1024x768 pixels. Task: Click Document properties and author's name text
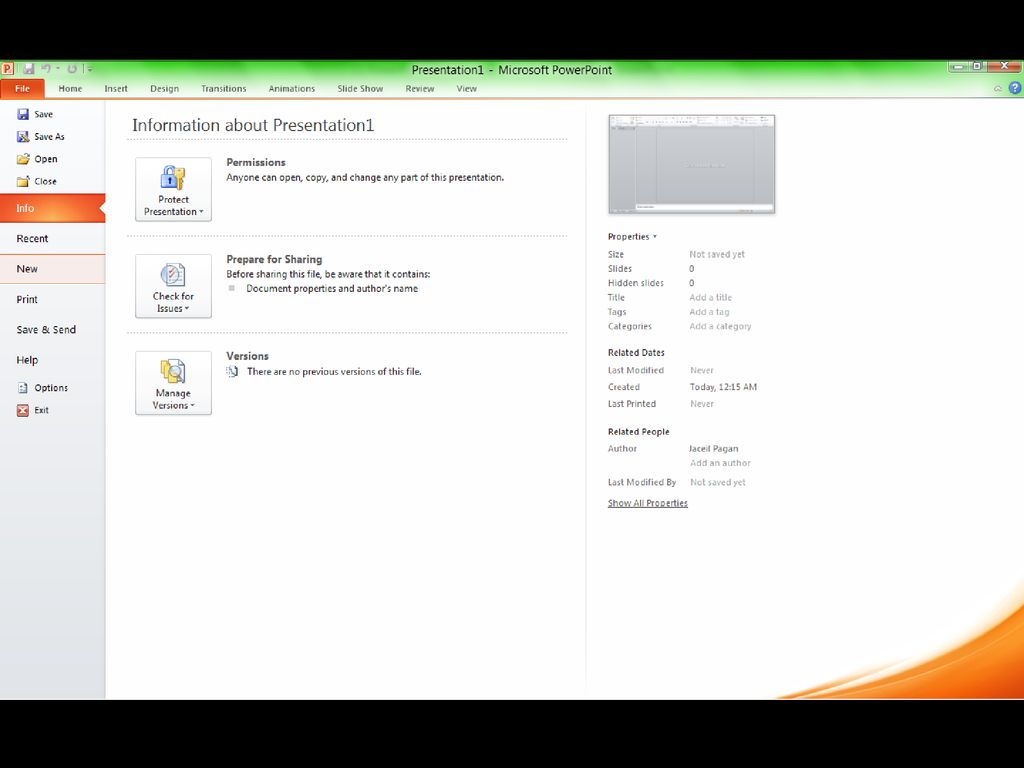[332, 289]
